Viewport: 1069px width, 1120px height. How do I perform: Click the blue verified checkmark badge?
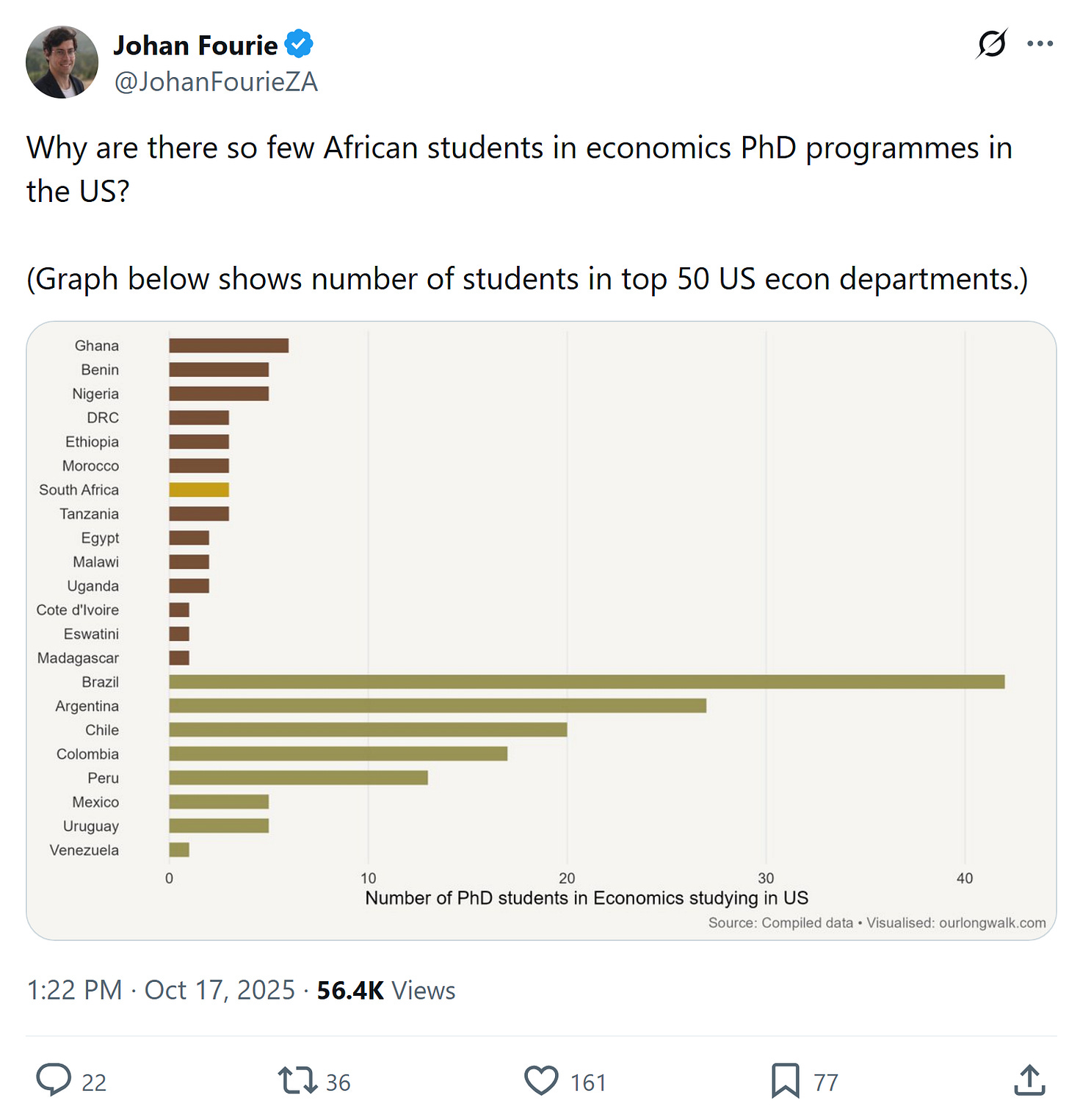point(299,44)
